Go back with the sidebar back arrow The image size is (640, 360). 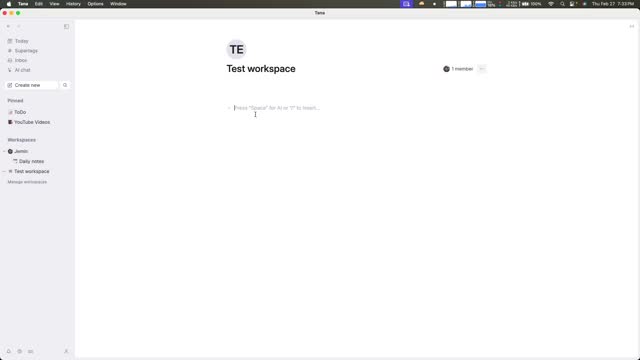click(x=8, y=27)
